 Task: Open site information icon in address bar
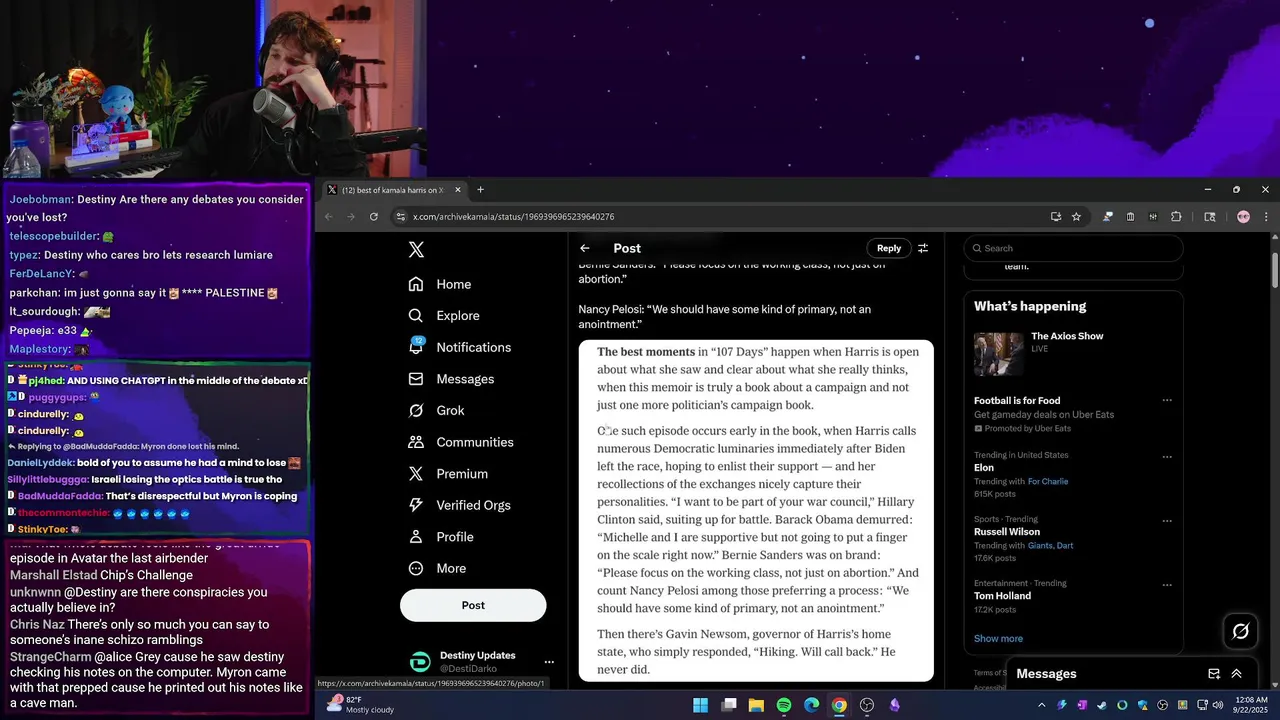coord(401,216)
